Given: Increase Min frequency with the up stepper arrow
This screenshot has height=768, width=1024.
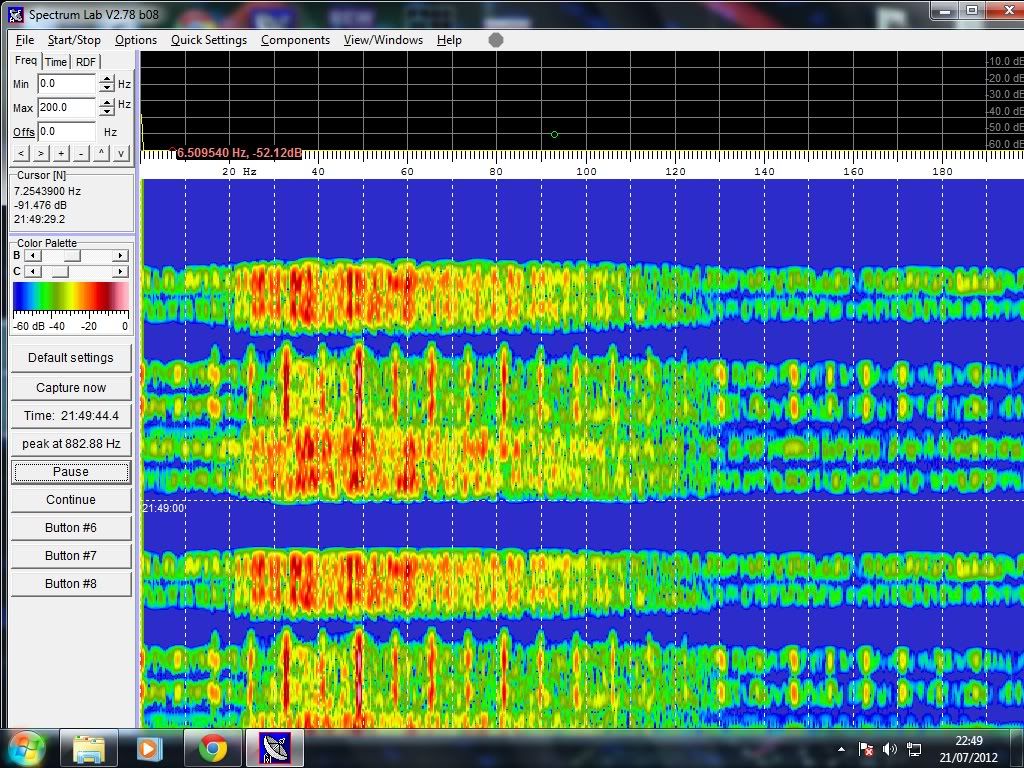Looking at the screenshot, I should click(106, 80).
